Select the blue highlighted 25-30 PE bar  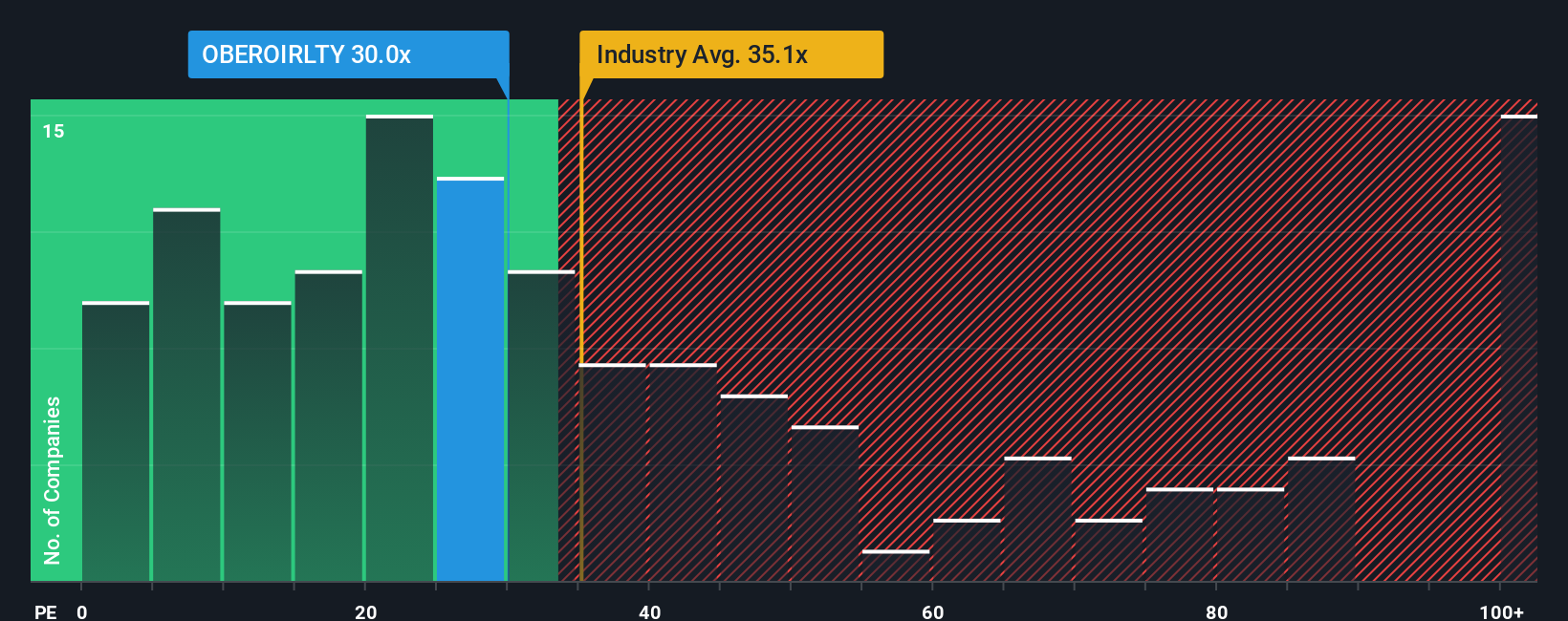(470, 379)
